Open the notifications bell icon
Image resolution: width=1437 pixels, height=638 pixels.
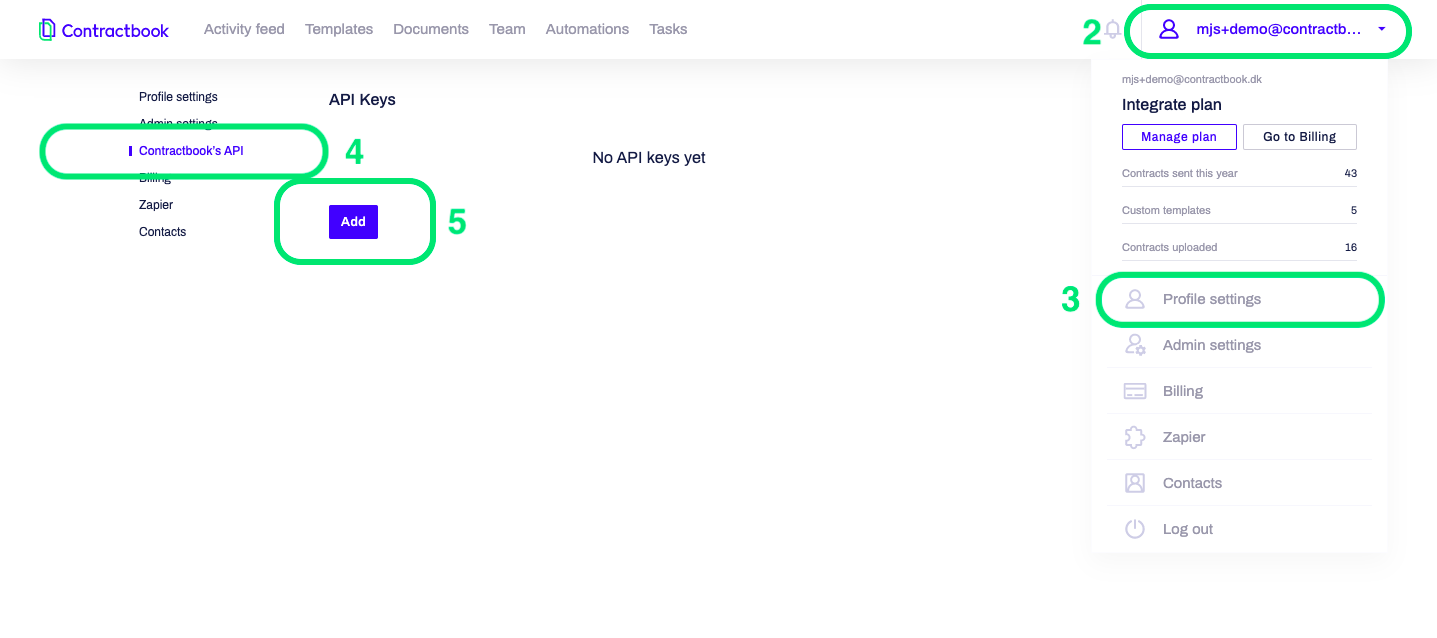pos(1112,30)
